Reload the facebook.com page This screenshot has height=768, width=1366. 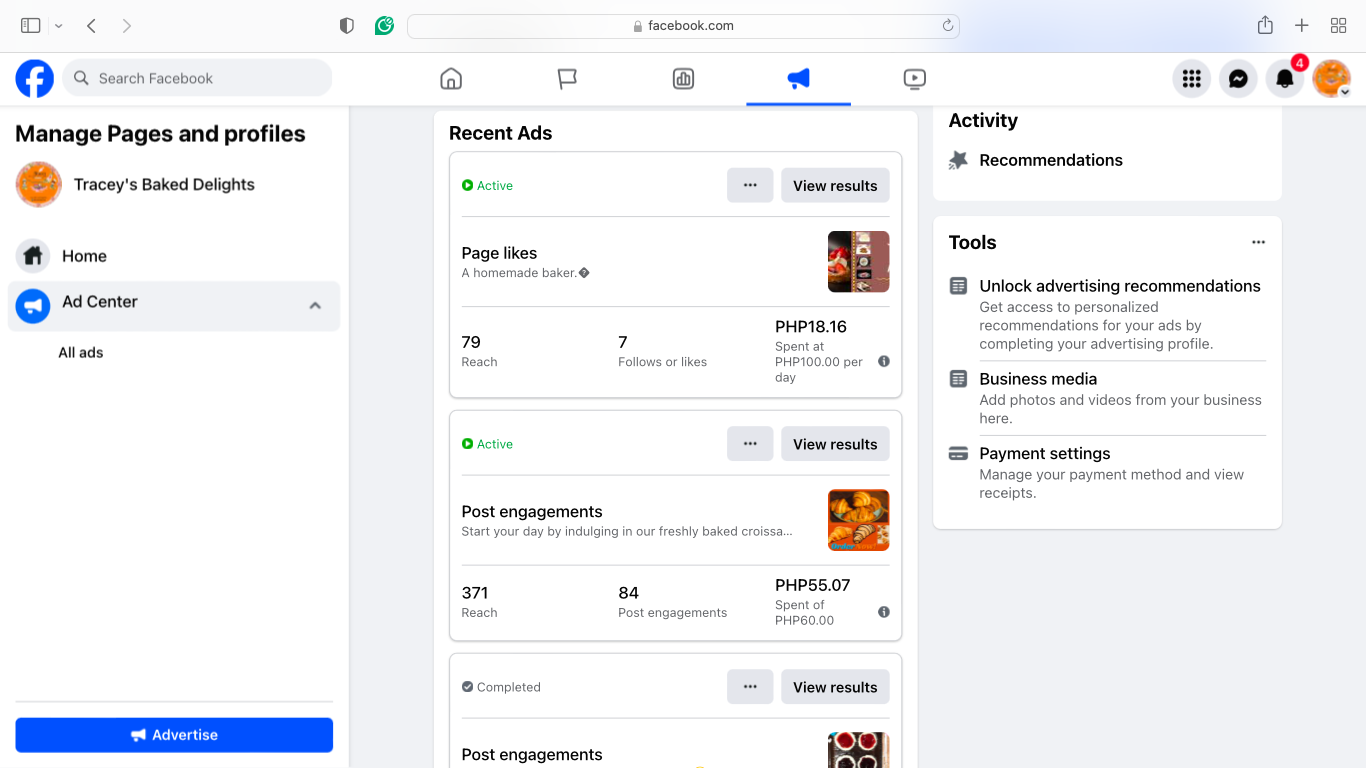[x=947, y=26]
